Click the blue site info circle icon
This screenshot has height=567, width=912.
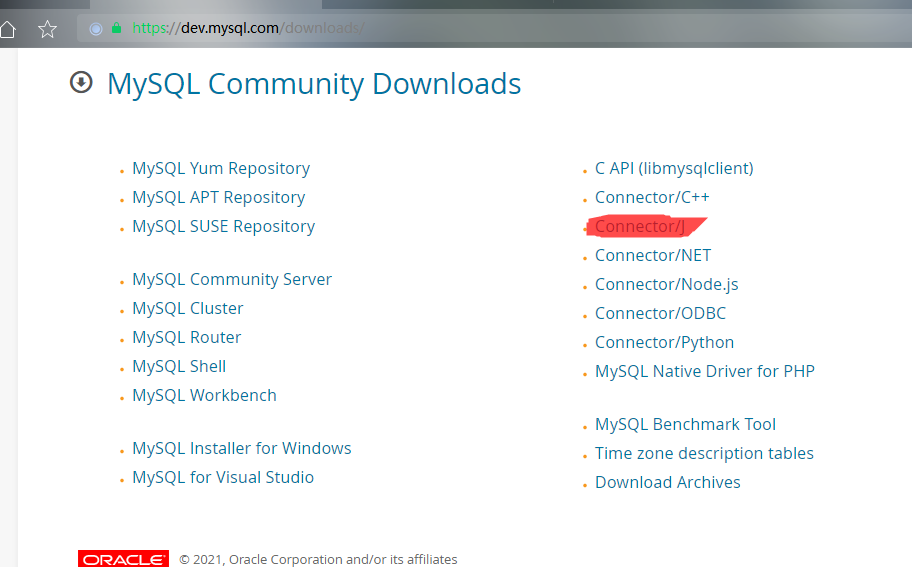(96, 28)
